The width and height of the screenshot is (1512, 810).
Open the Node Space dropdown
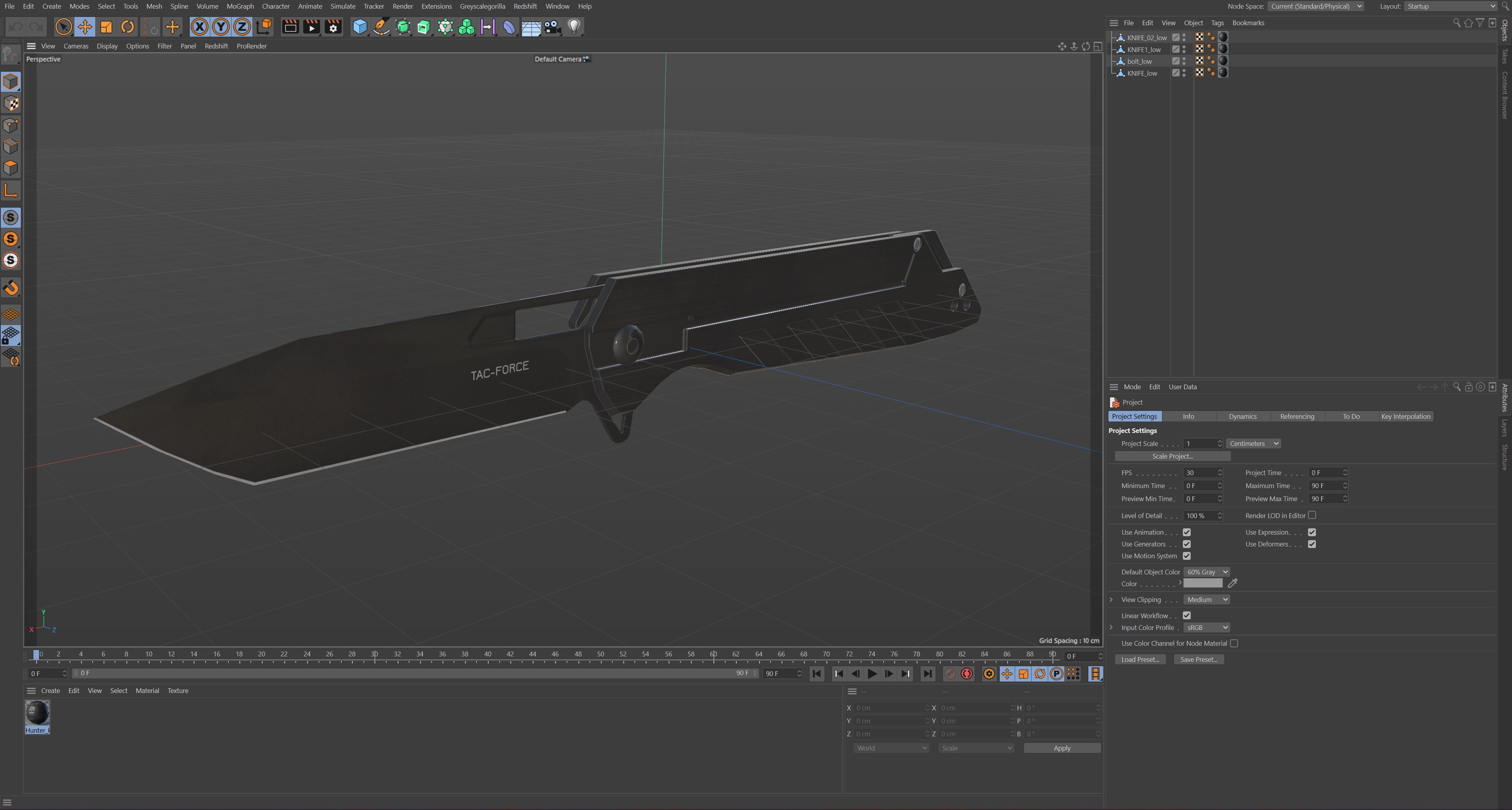(x=1316, y=6)
